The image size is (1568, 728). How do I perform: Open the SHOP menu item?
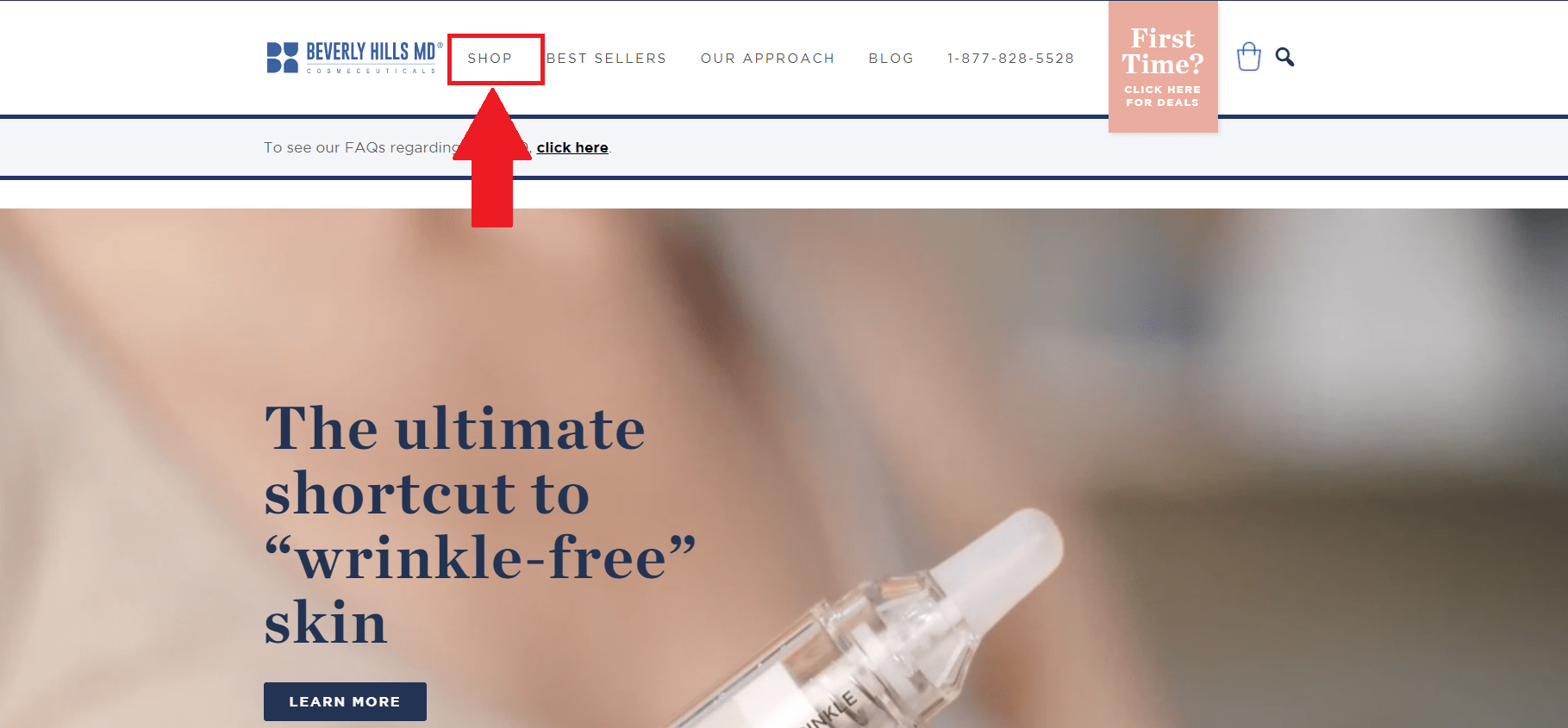(490, 59)
